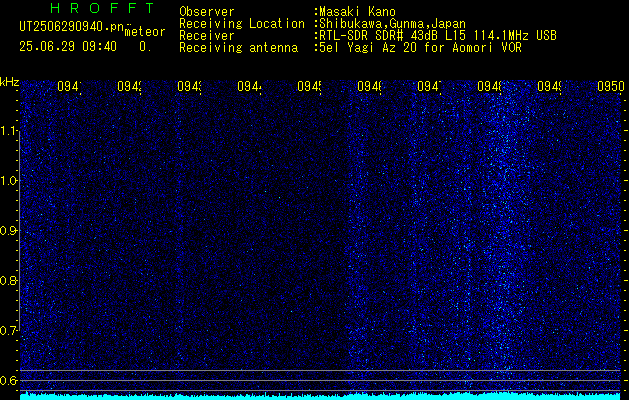The height and width of the screenshot is (400, 629).
Task: Click the 0.9 kHz axis label
Action: 10,231
